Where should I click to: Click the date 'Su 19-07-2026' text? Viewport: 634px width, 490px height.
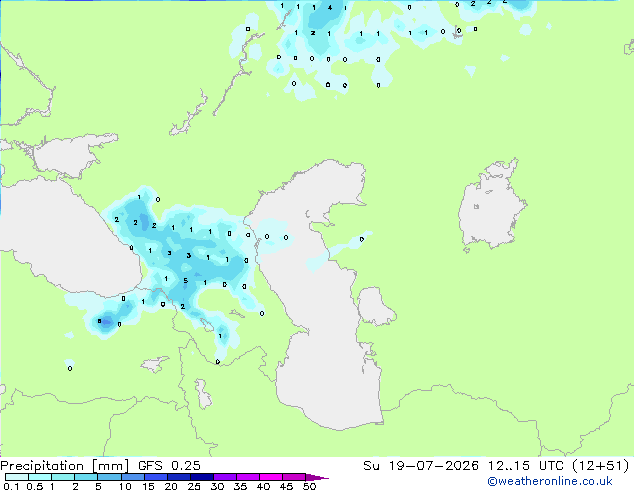tap(421, 465)
